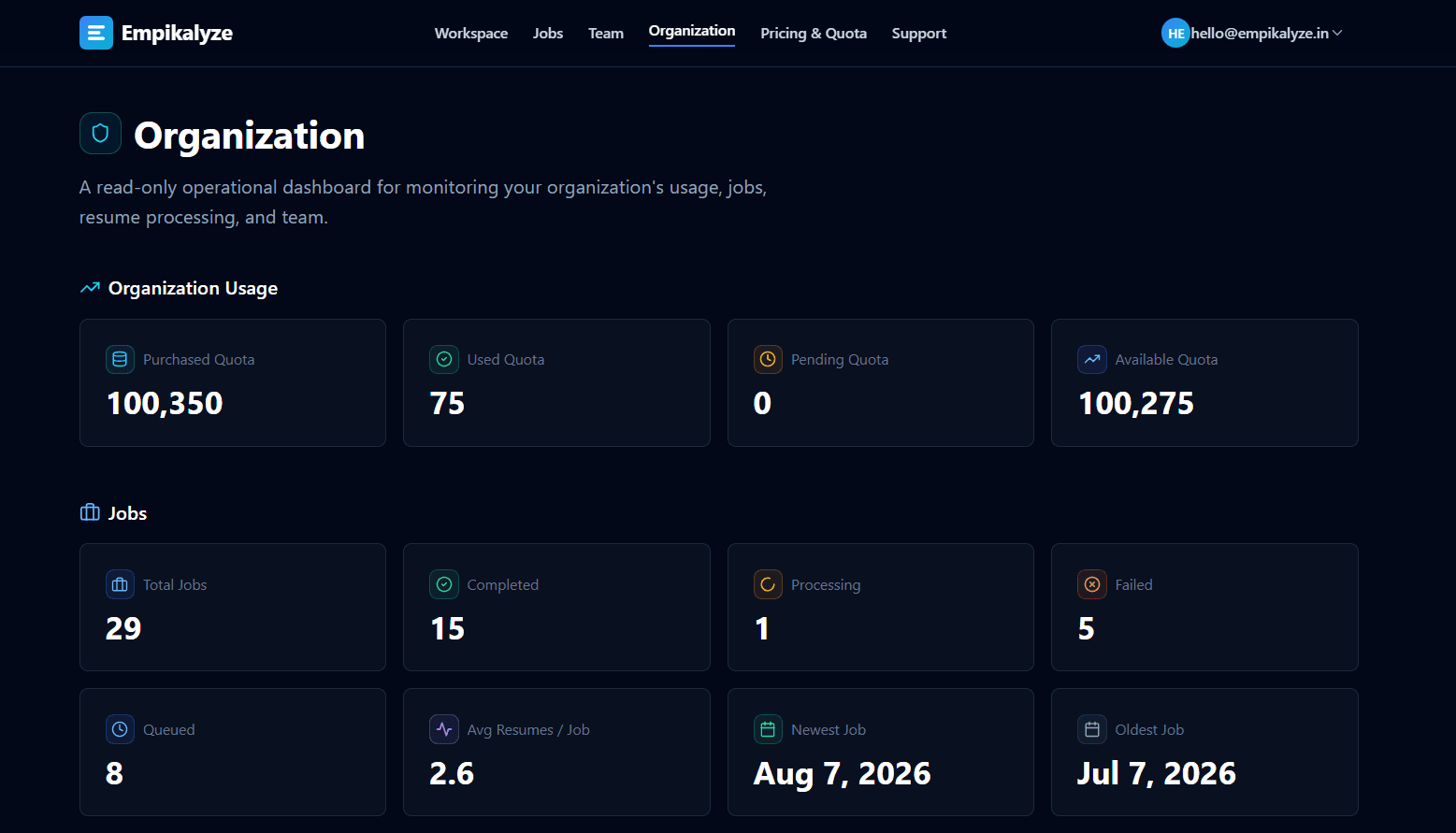Click the Newest Job date Aug 7, 2026
Viewport: 1456px width, 833px height.
842,774
